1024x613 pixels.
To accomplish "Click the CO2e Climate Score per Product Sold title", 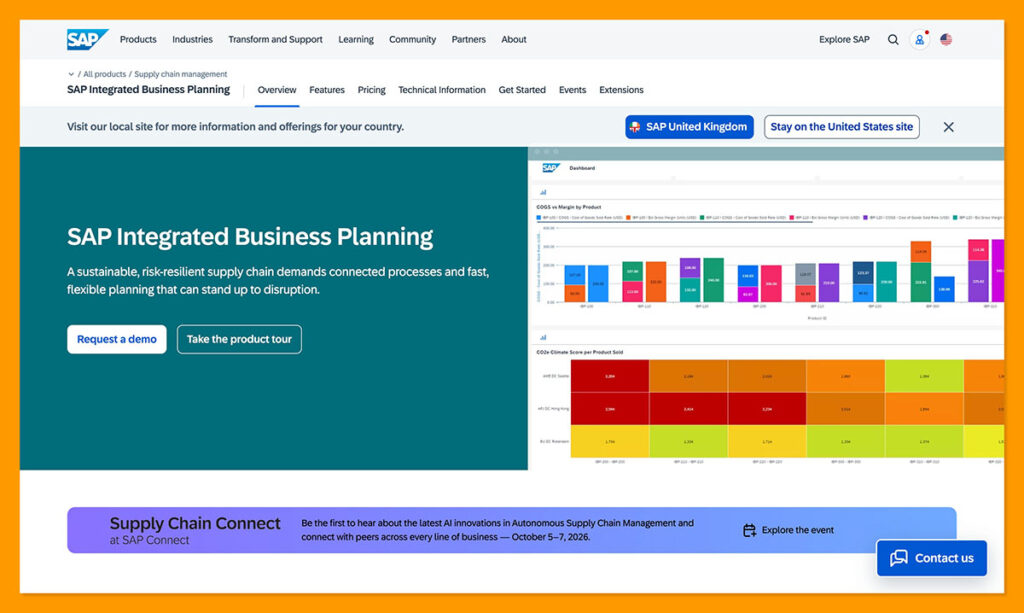I will [x=579, y=353].
